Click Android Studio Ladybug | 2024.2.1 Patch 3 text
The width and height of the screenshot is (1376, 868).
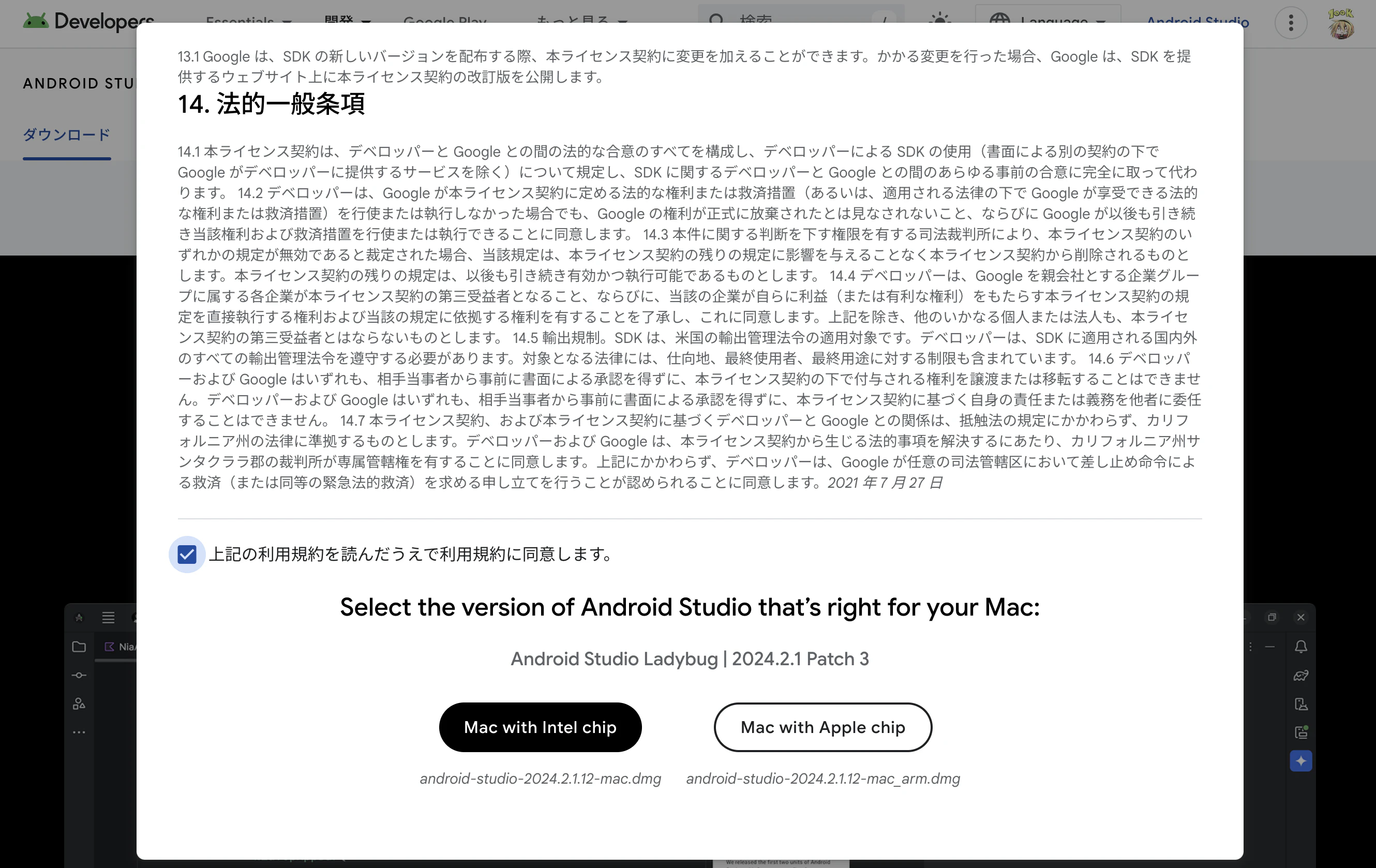[690, 659]
